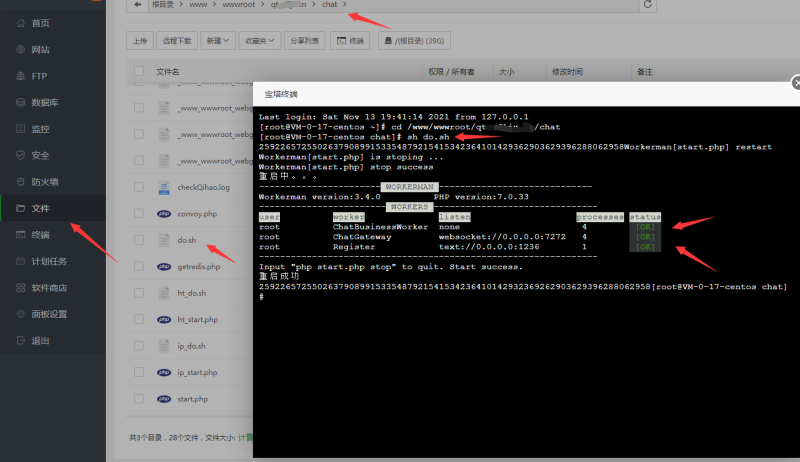Open 软件商店 app store icon in sidebar
The image size is (800, 462).
point(20,288)
